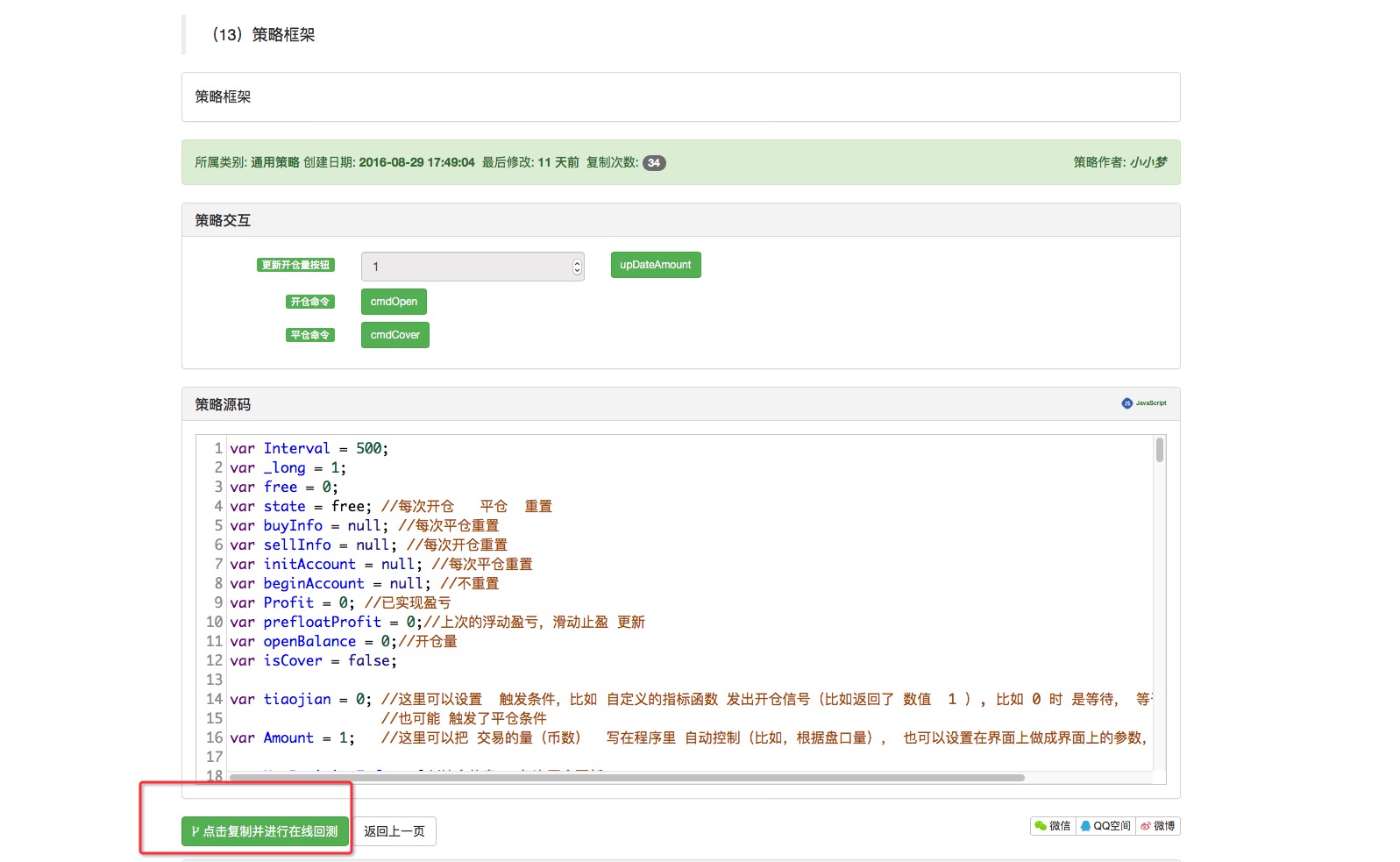The image size is (1400, 862).
Task: Click code line 16 var Amount = 1
Action: tap(688, 737)
